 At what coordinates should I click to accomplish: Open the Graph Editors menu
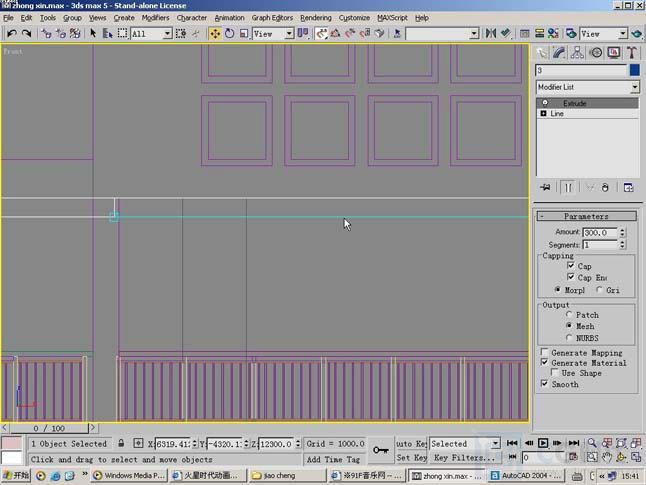[x=272, y=18]
